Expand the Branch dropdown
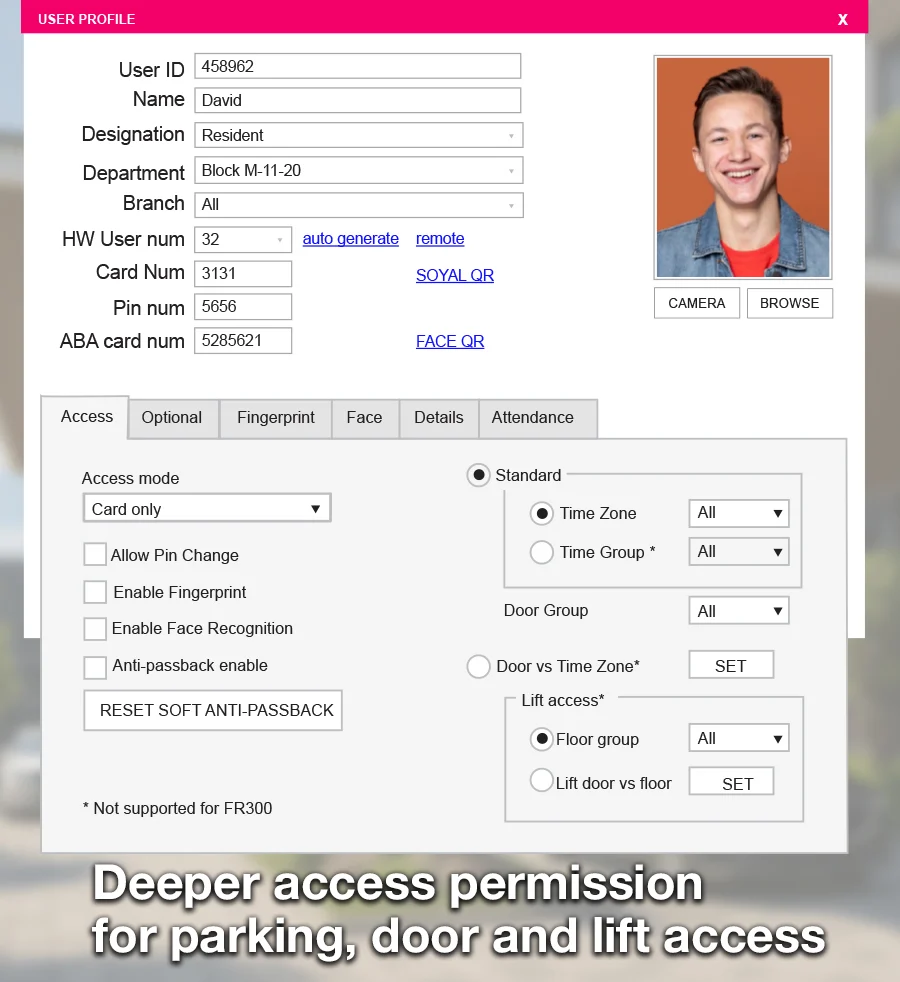This screenshot has width=900, height=982. point(358,205)
